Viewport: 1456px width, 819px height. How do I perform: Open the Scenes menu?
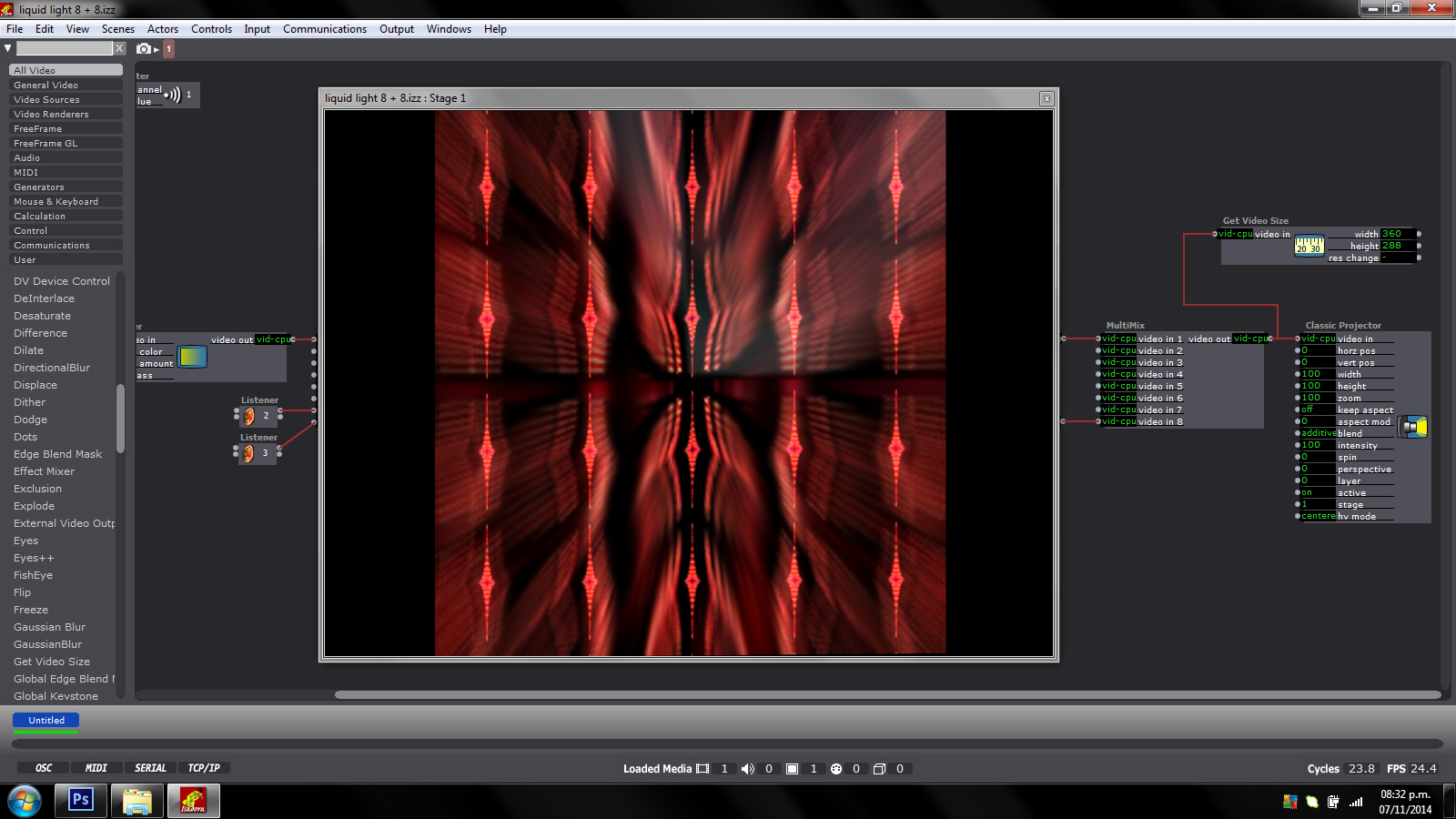[x=118, y=29]
